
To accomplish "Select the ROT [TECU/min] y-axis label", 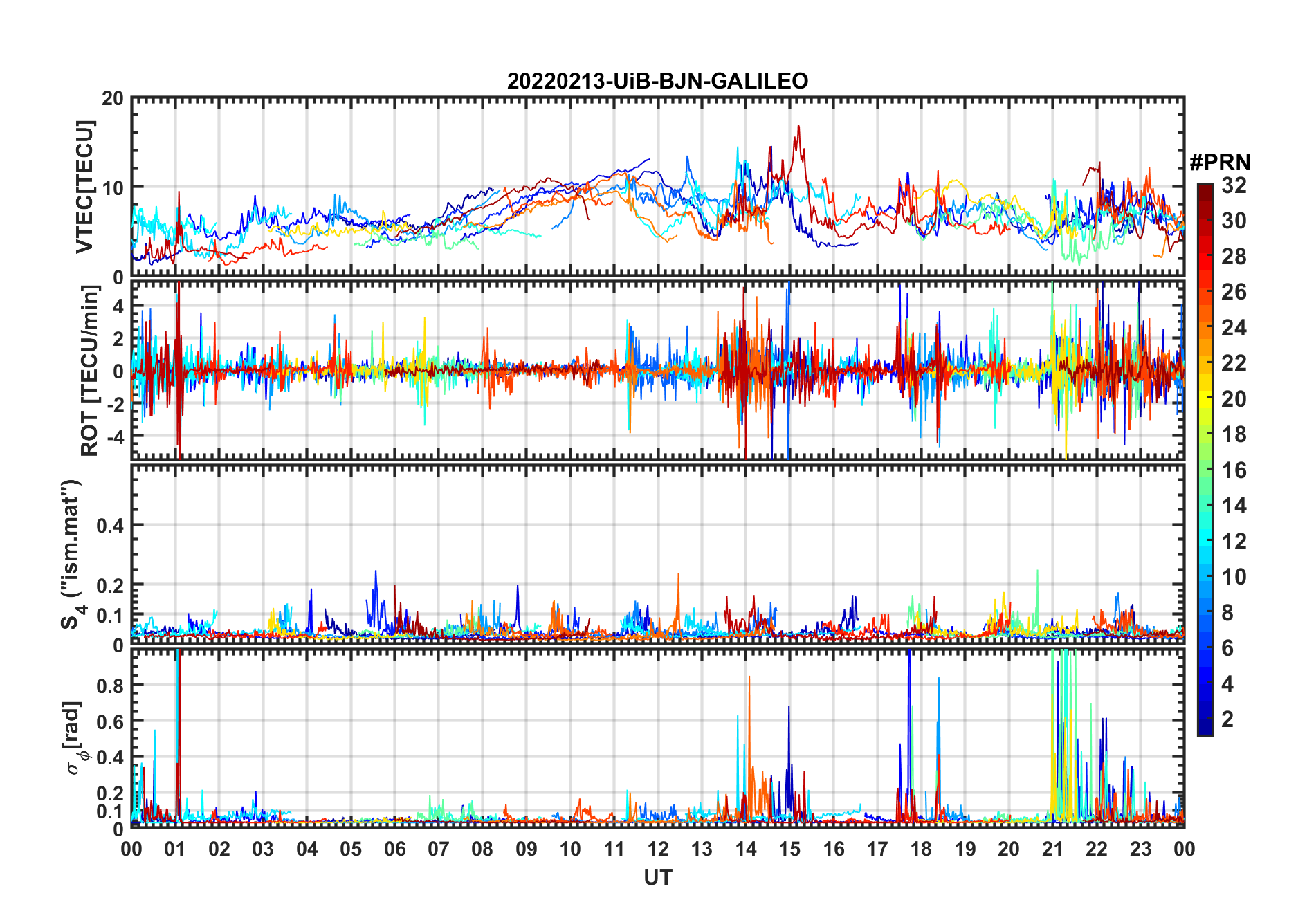I will click(x=89, y=371).
